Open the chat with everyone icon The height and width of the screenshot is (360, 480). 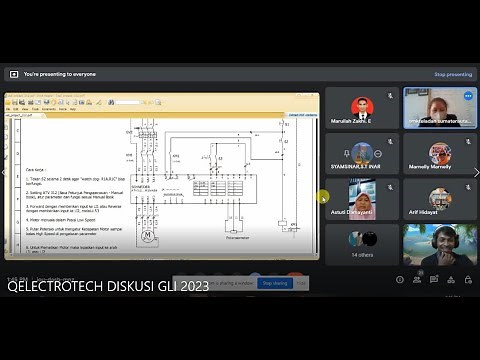tap(434, 279)
